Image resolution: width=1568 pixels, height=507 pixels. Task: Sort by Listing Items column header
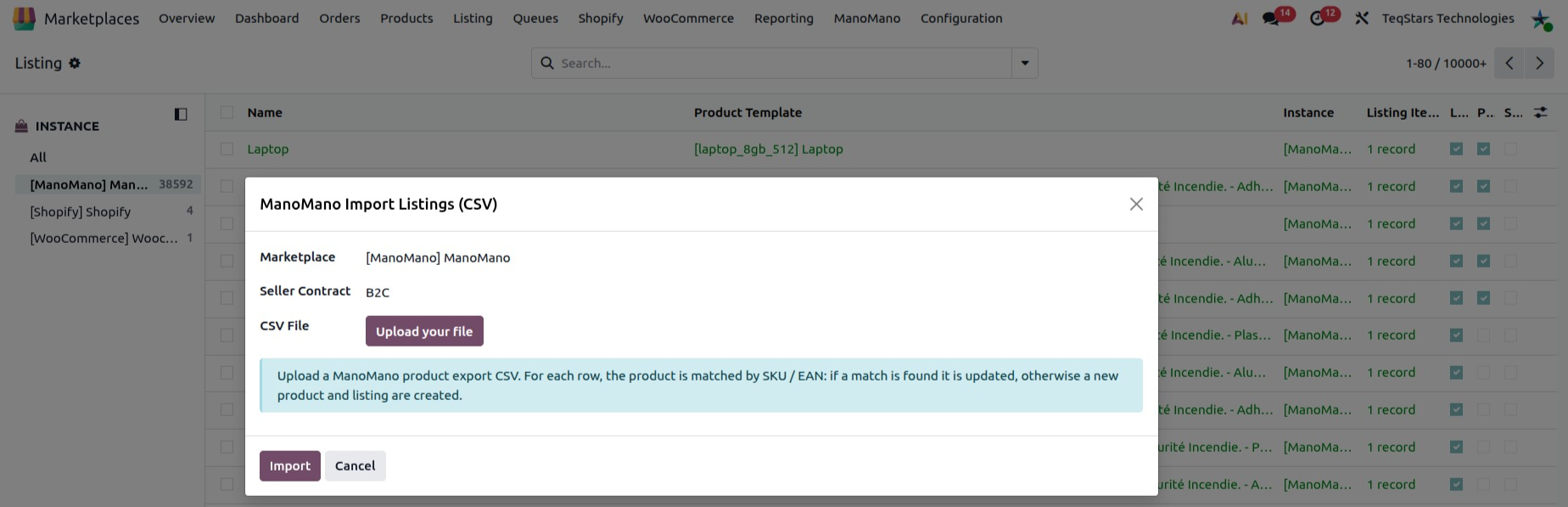[x=1403, y=112]
